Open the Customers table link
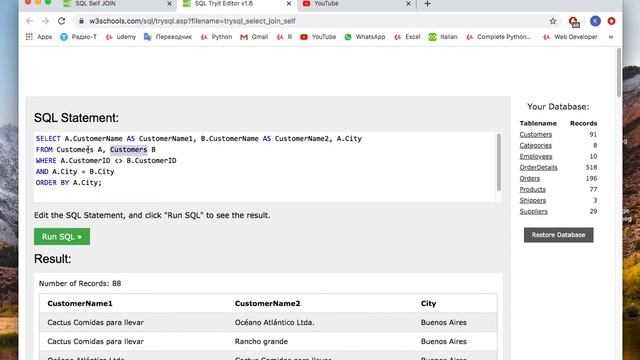 536,134
